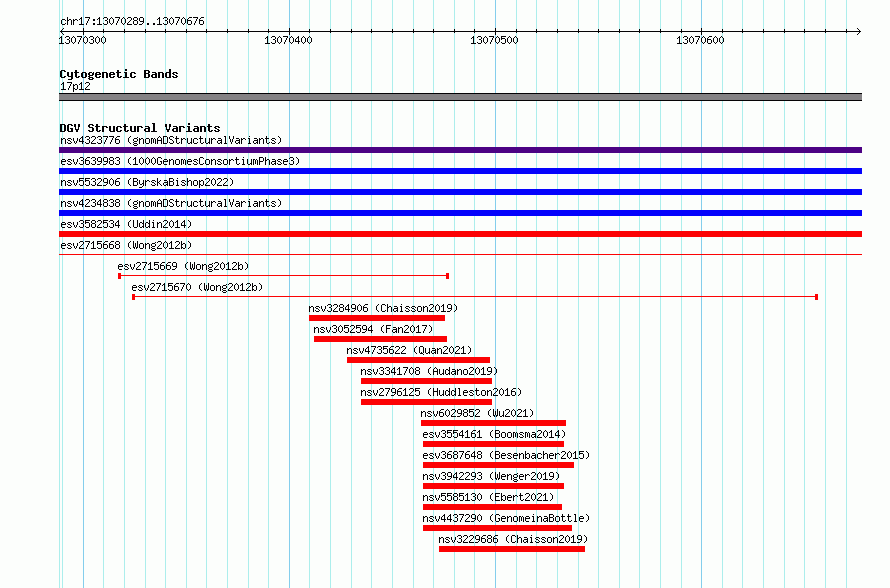Select nsv5585130 Ebert2021 variant label

pos(488,497)
